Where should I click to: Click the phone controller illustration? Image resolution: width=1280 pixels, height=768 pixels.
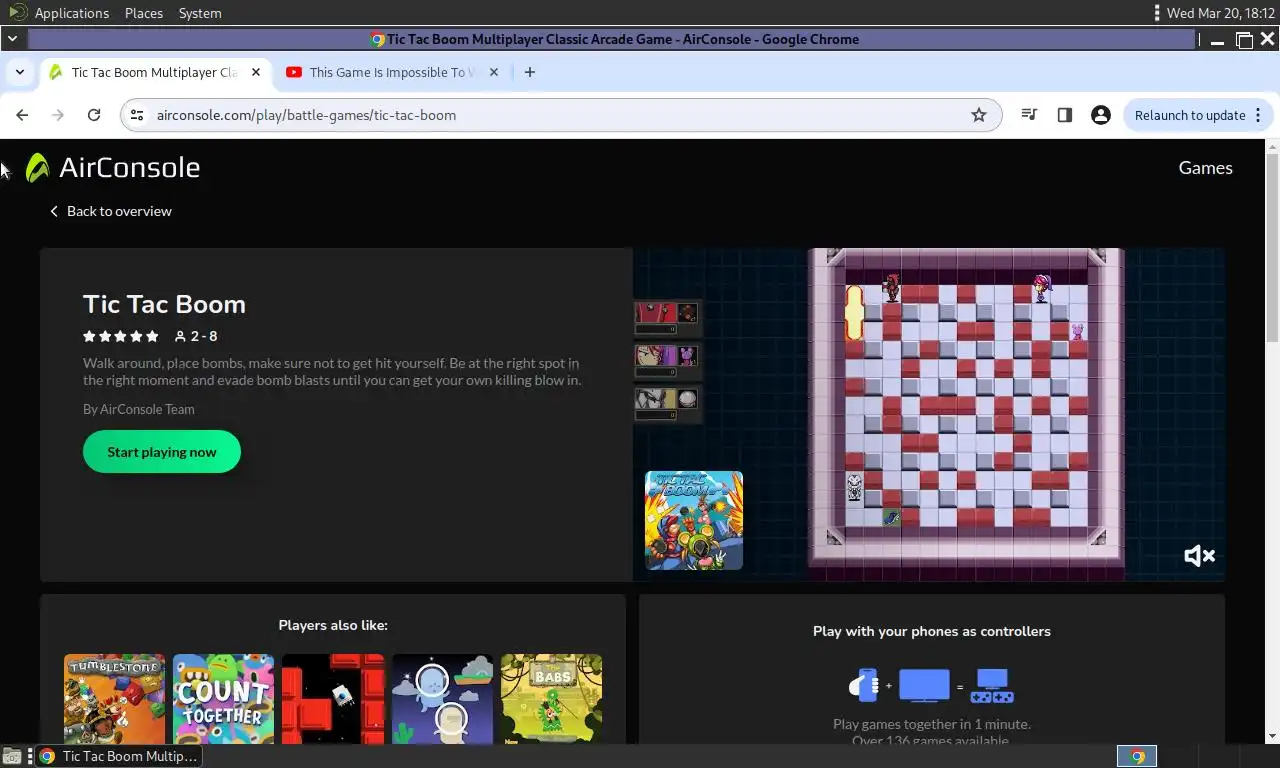pos(863,685)
